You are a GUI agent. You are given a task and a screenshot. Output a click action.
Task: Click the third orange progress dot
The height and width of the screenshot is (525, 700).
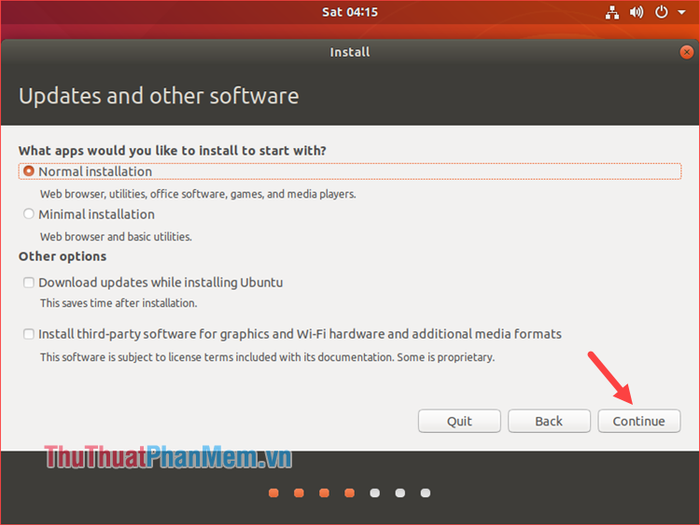point(325,493)
